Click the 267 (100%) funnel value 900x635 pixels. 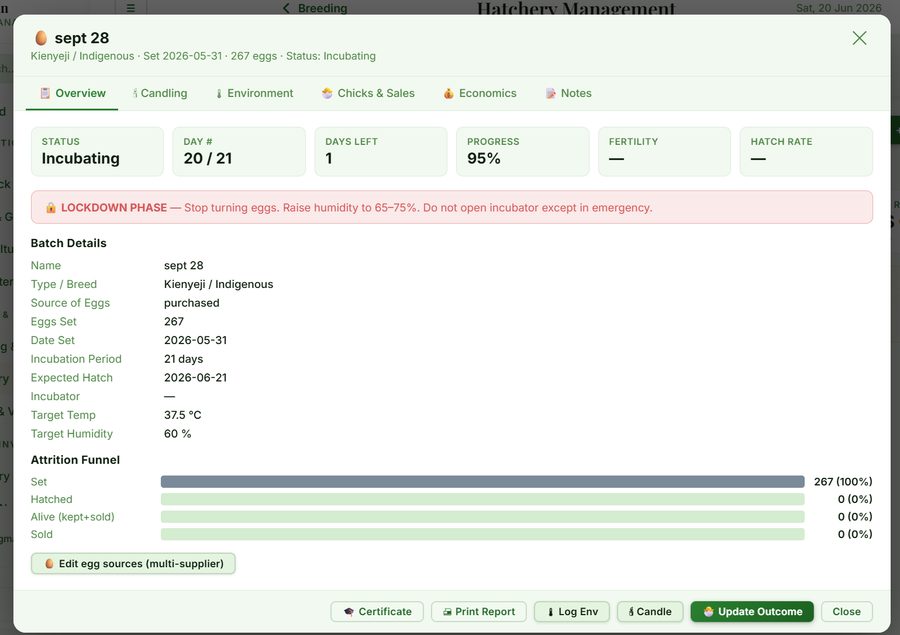(843, 482)
